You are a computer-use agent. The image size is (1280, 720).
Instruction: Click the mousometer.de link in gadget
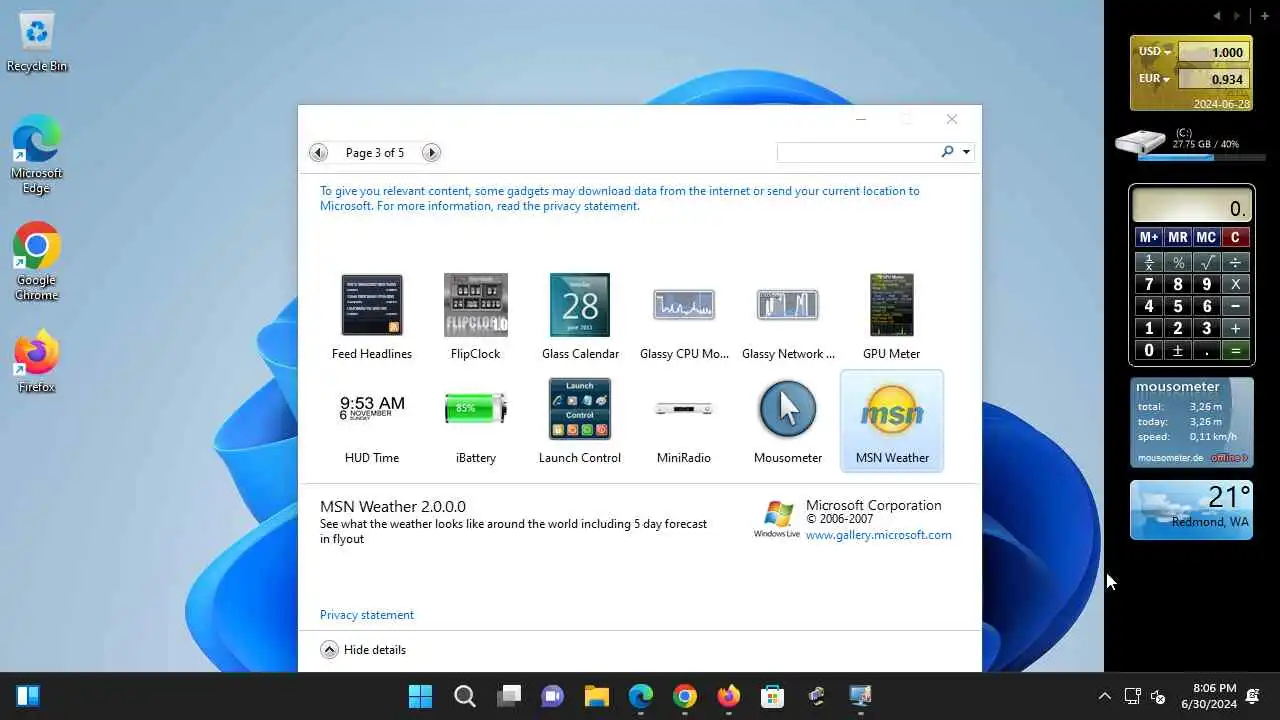point(1170,458)
